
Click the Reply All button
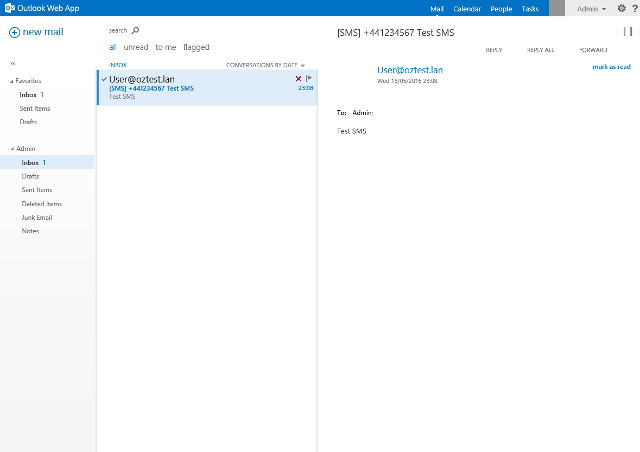point(540,50)
